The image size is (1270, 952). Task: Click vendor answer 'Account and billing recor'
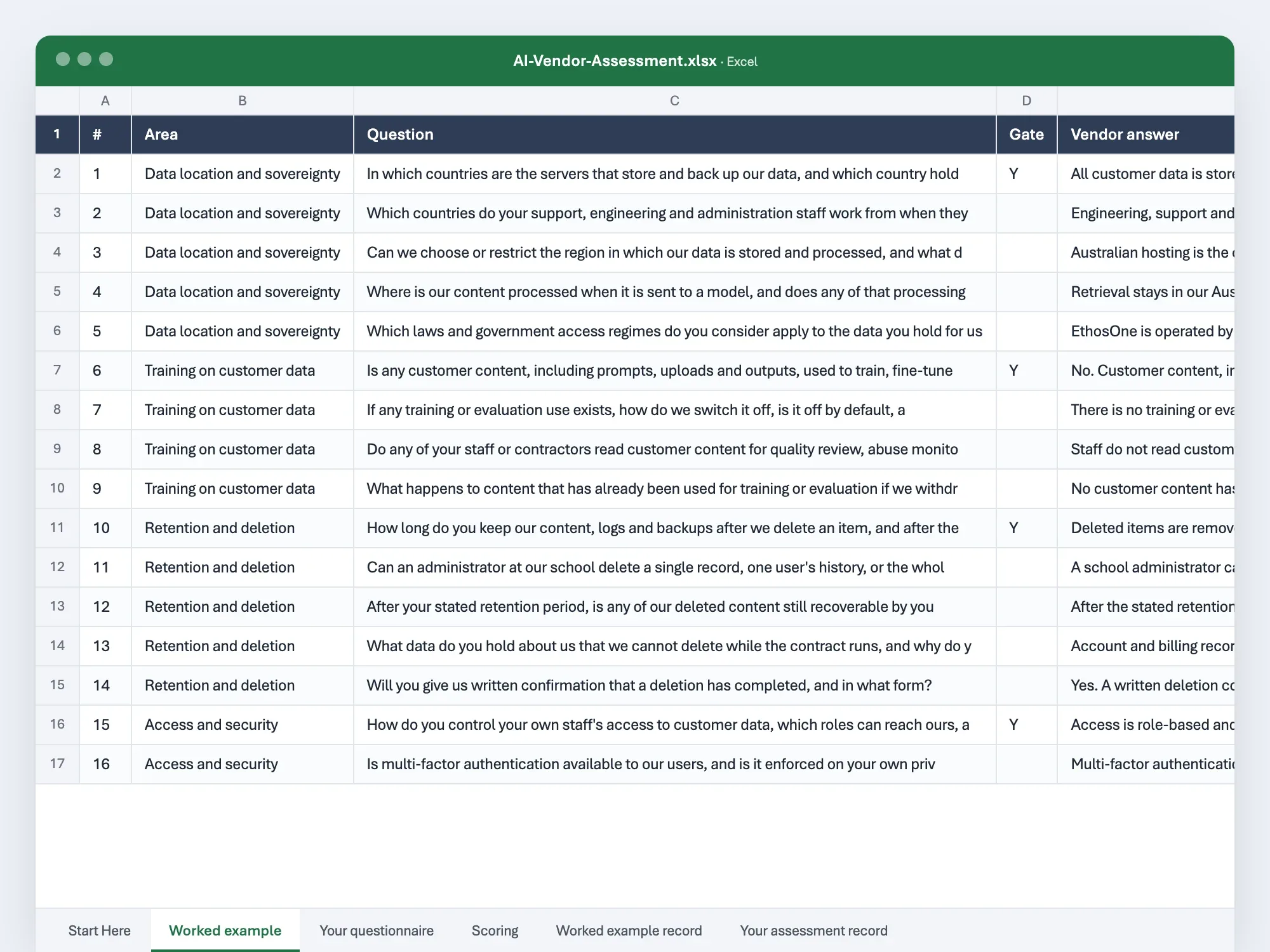tap(1146, 646)
